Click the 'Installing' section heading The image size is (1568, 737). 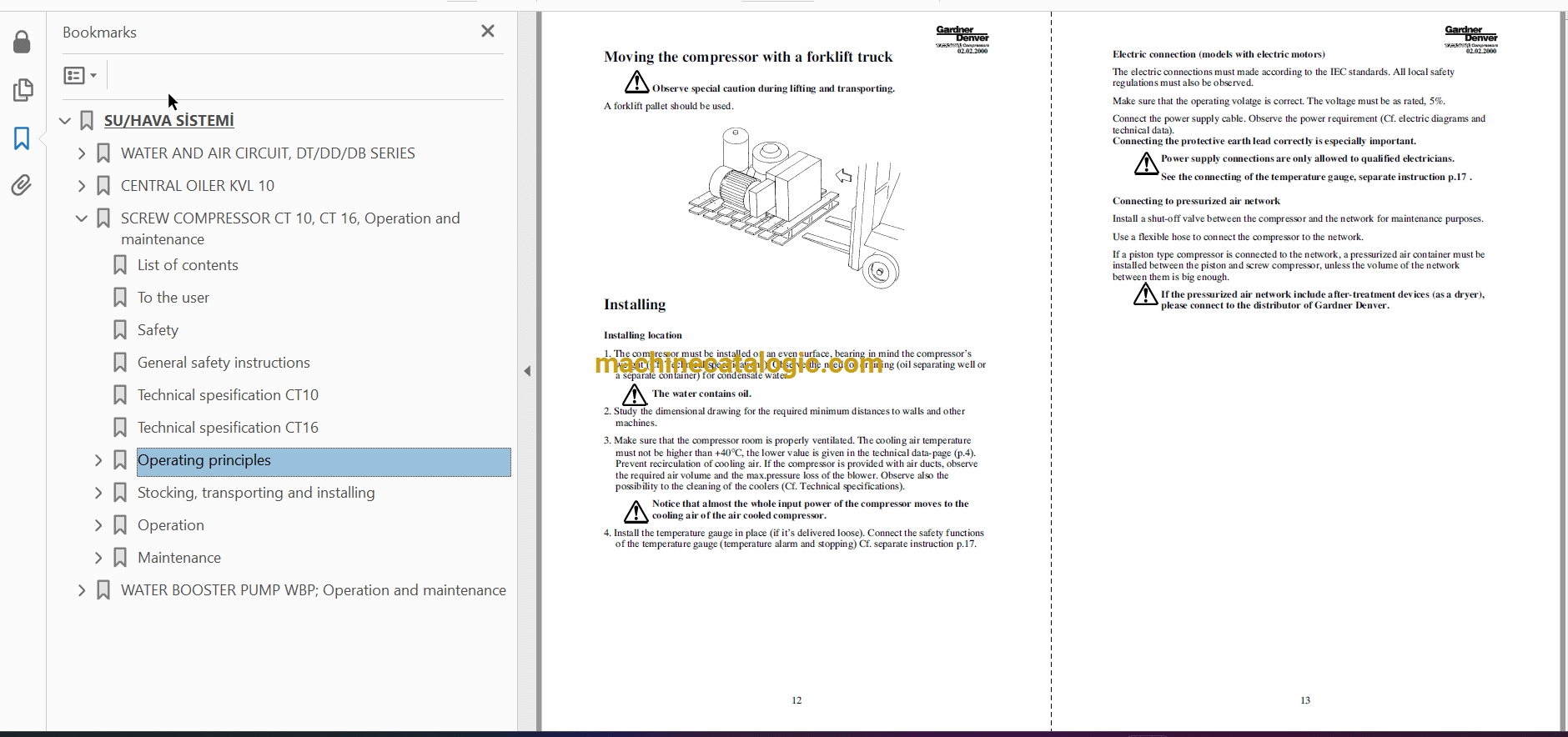pos(635,304)
